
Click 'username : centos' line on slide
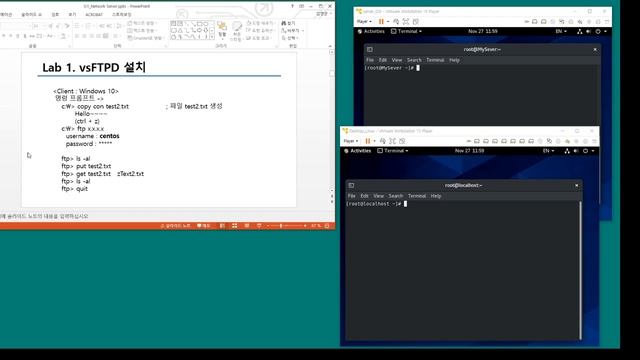tap(93, 136)
